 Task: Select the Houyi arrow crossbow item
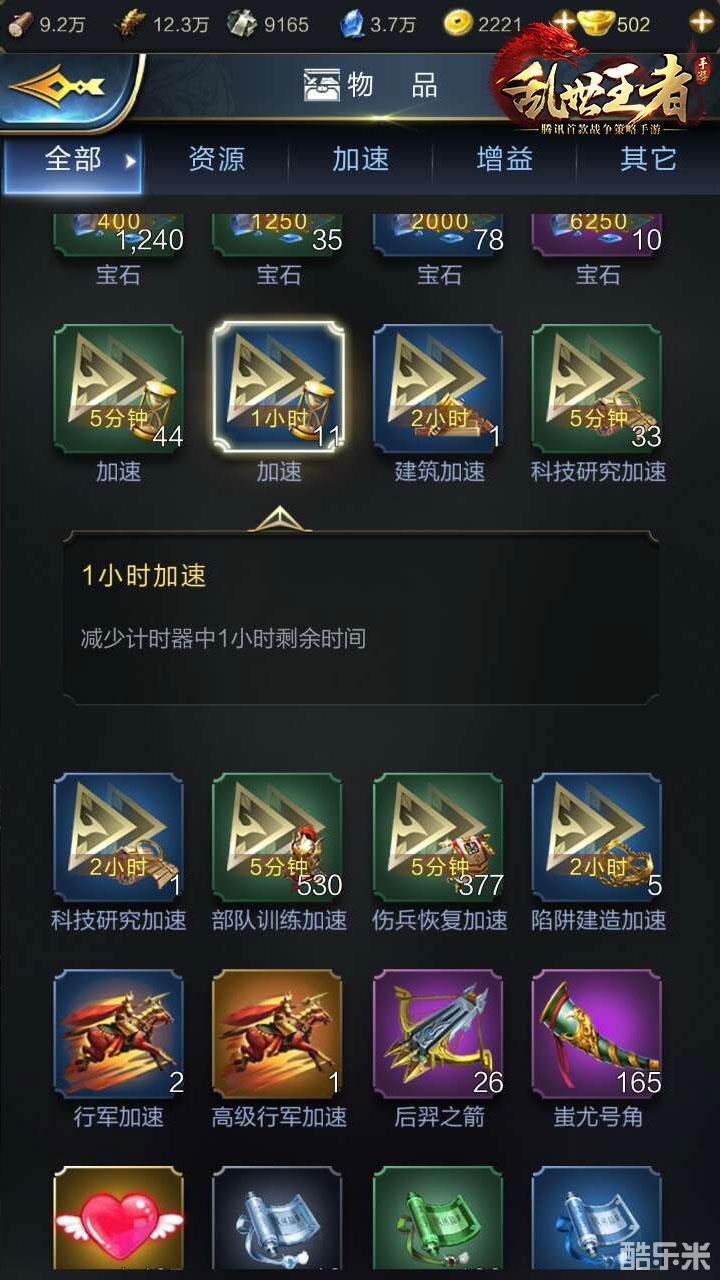(438, 1035)
